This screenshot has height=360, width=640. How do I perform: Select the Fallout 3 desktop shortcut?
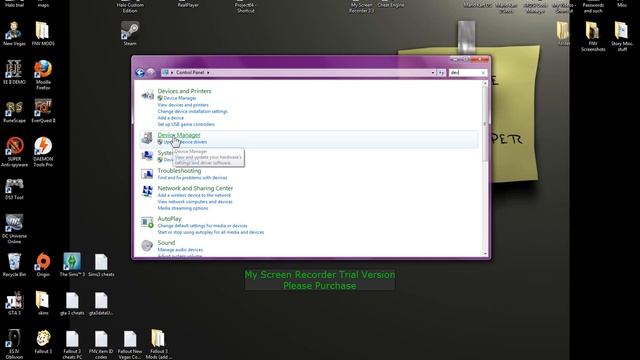(43, 342)
